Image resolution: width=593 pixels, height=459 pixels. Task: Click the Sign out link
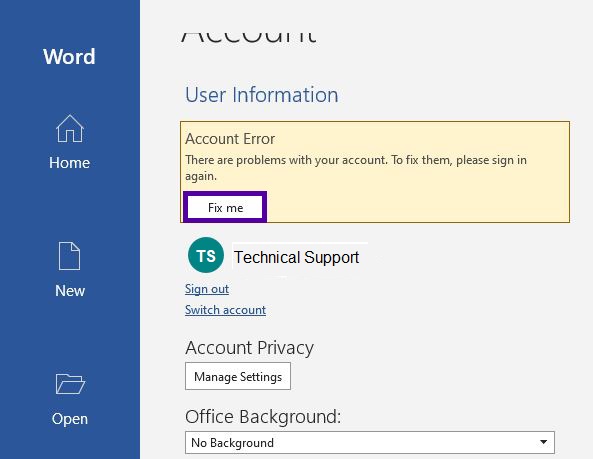tap(207, 289)
